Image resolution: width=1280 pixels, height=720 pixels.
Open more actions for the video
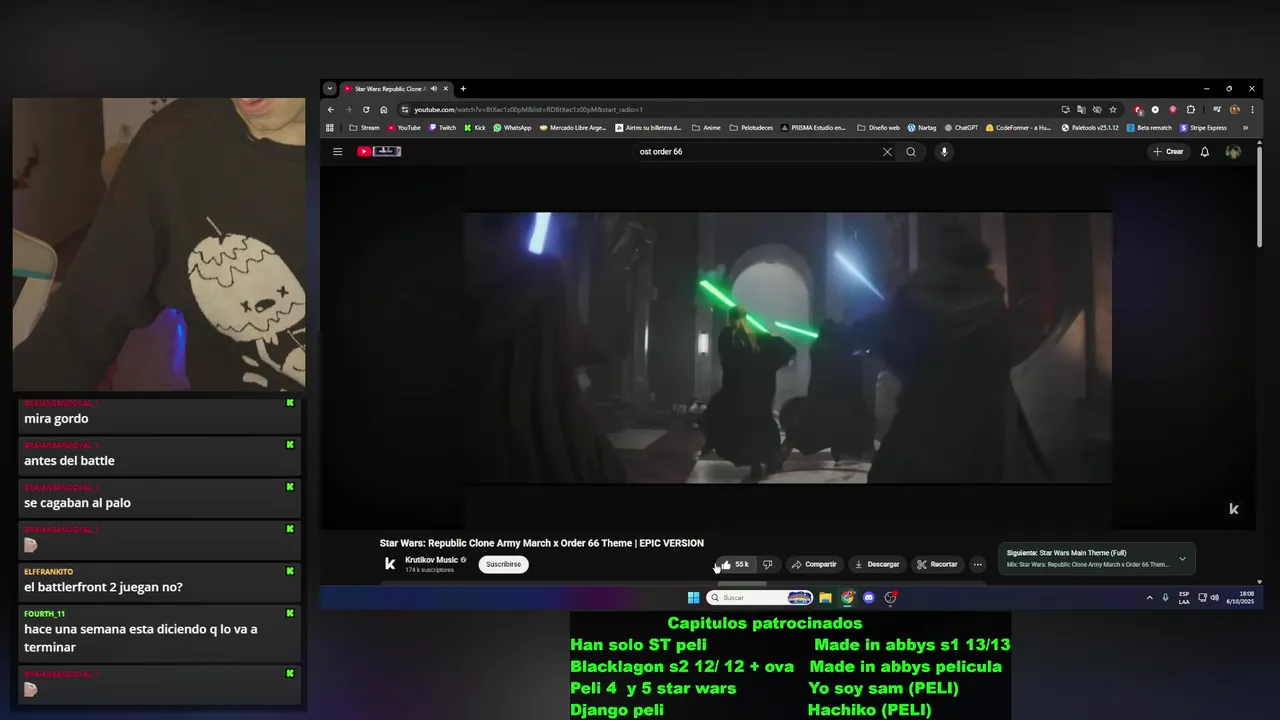click(978, 564)
